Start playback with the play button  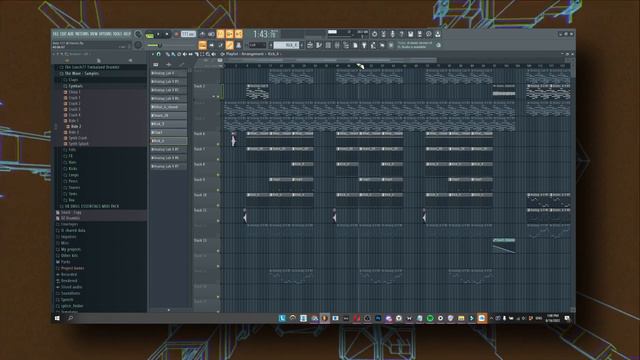159,35
